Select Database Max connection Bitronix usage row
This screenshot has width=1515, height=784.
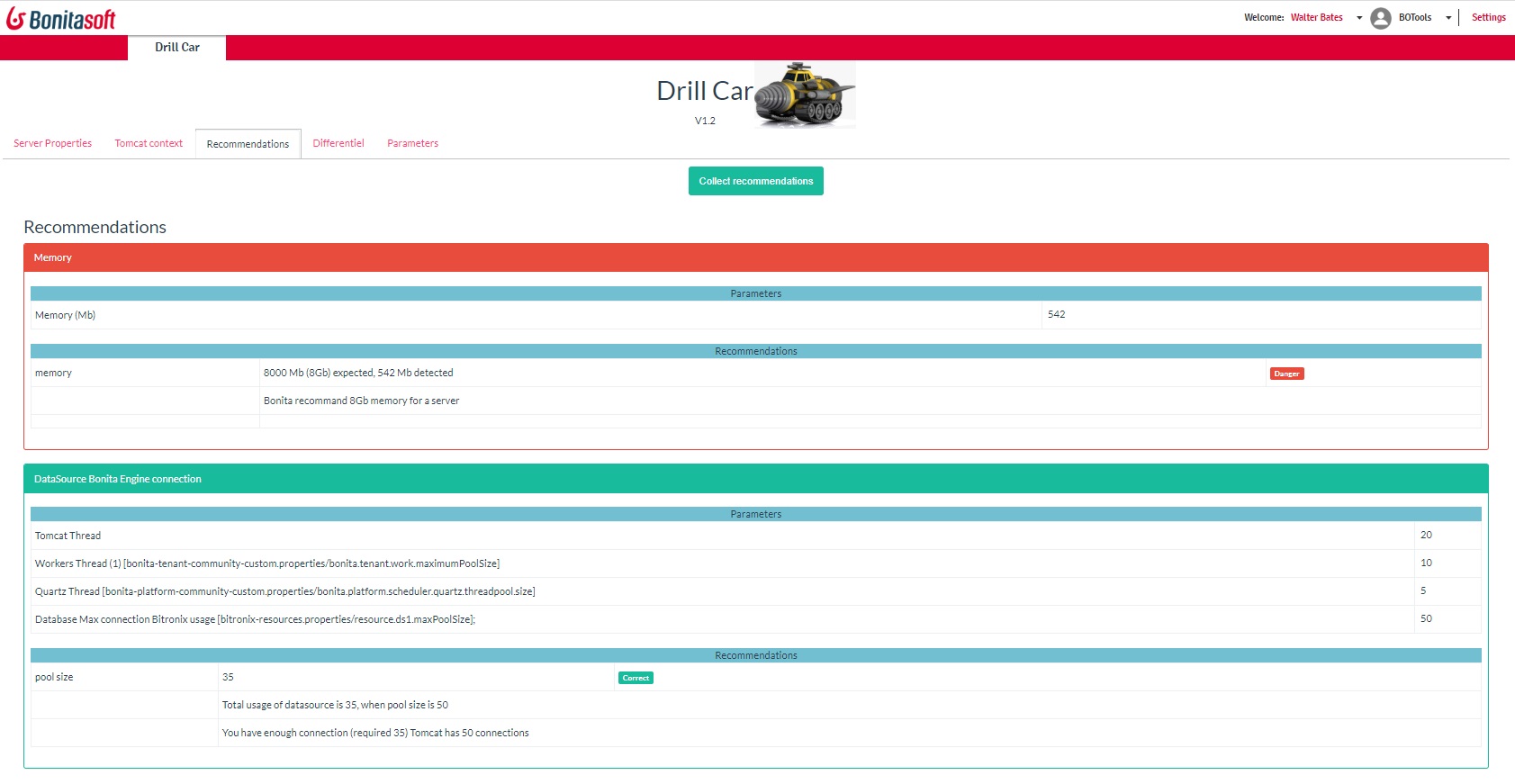(x=756, y=619)
